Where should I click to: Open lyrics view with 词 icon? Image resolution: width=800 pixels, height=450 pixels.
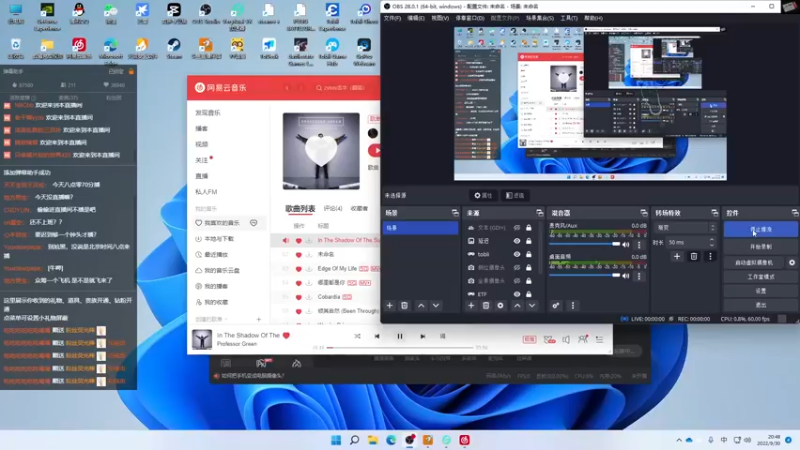click(442, 336)
